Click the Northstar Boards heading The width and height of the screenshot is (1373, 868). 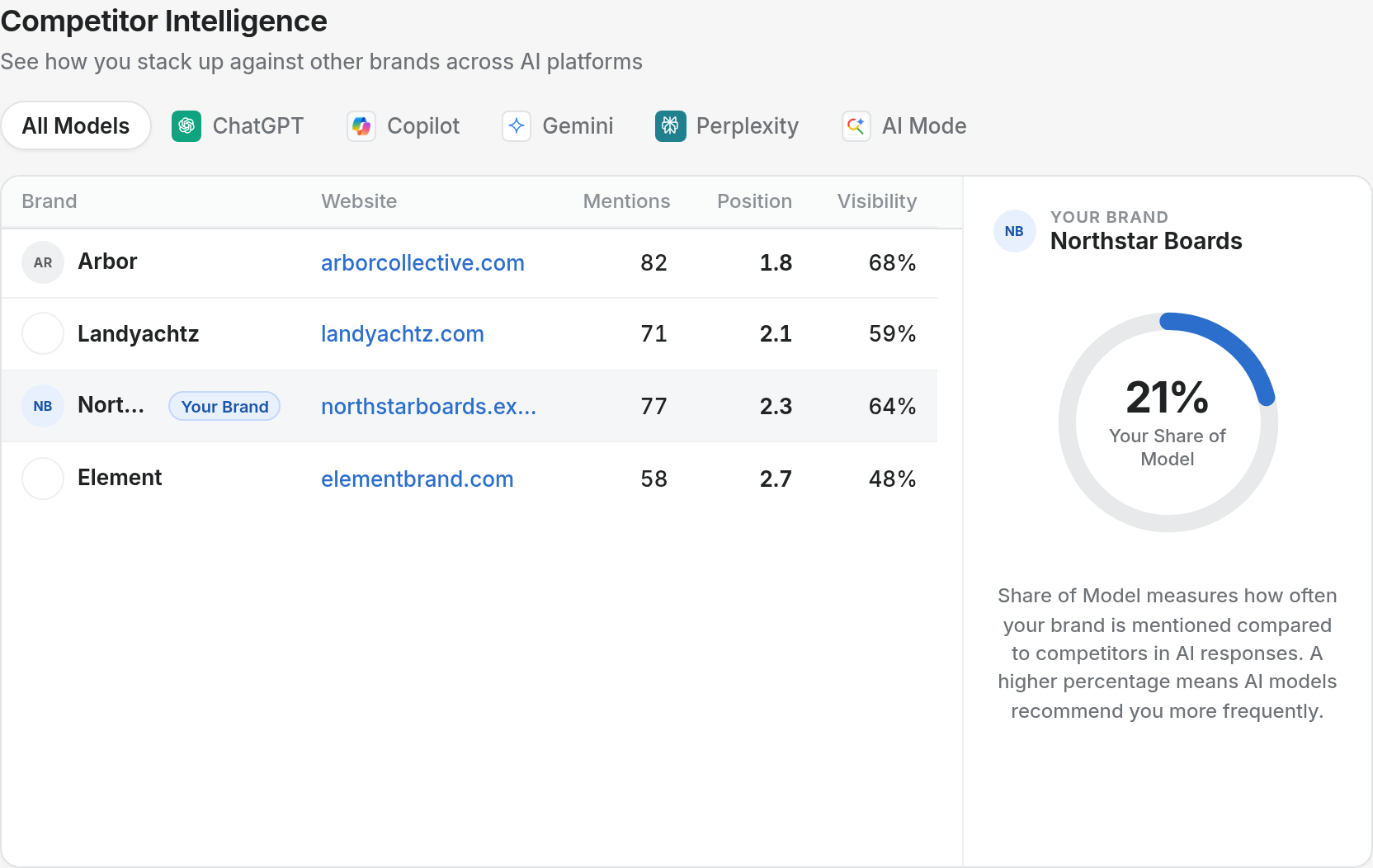click(1146, 241)
